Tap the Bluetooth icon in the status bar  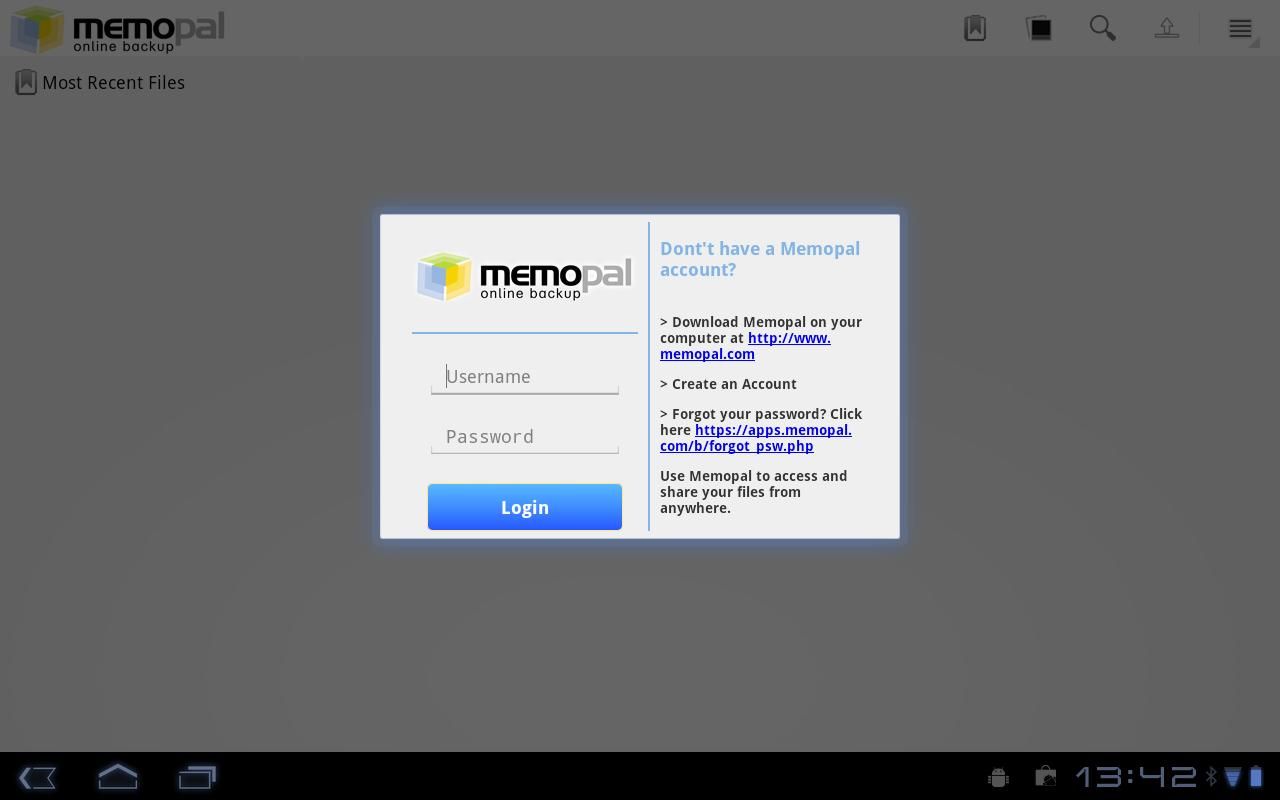1212,776
